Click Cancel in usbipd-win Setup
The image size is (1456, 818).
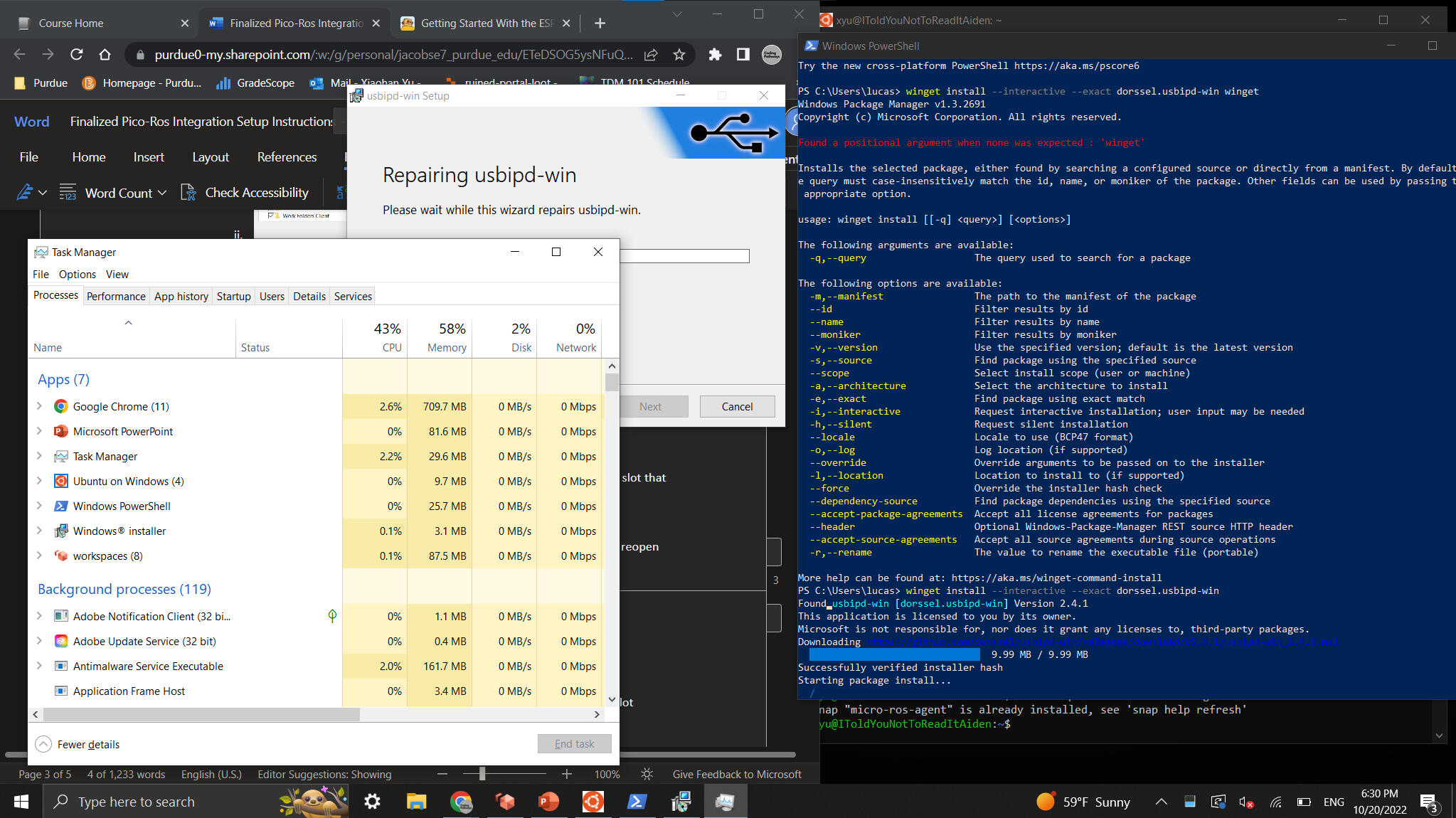coord(737,406)
